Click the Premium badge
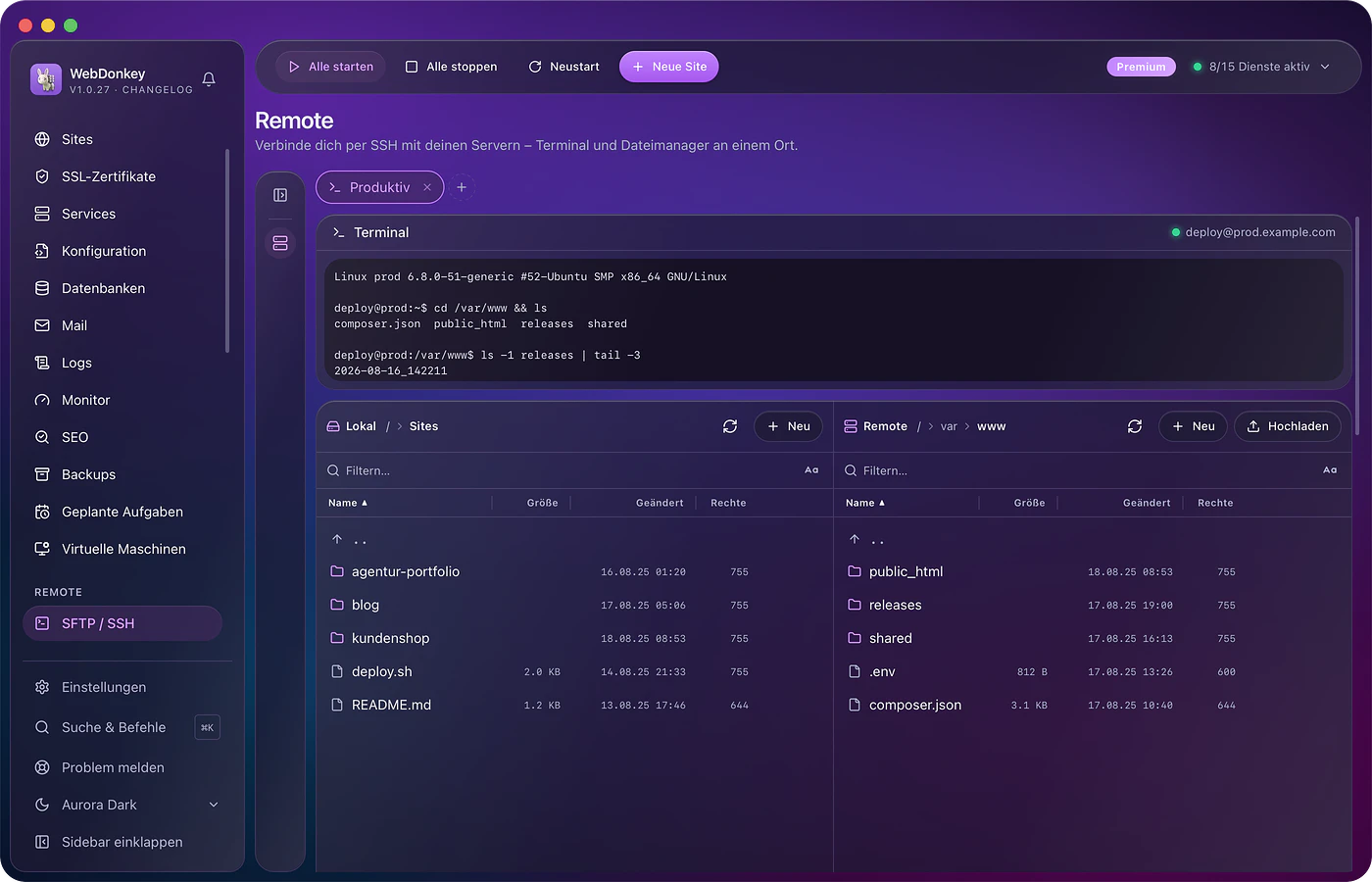The width and height of the screenshot is (1372, 882). (1141, 67)
